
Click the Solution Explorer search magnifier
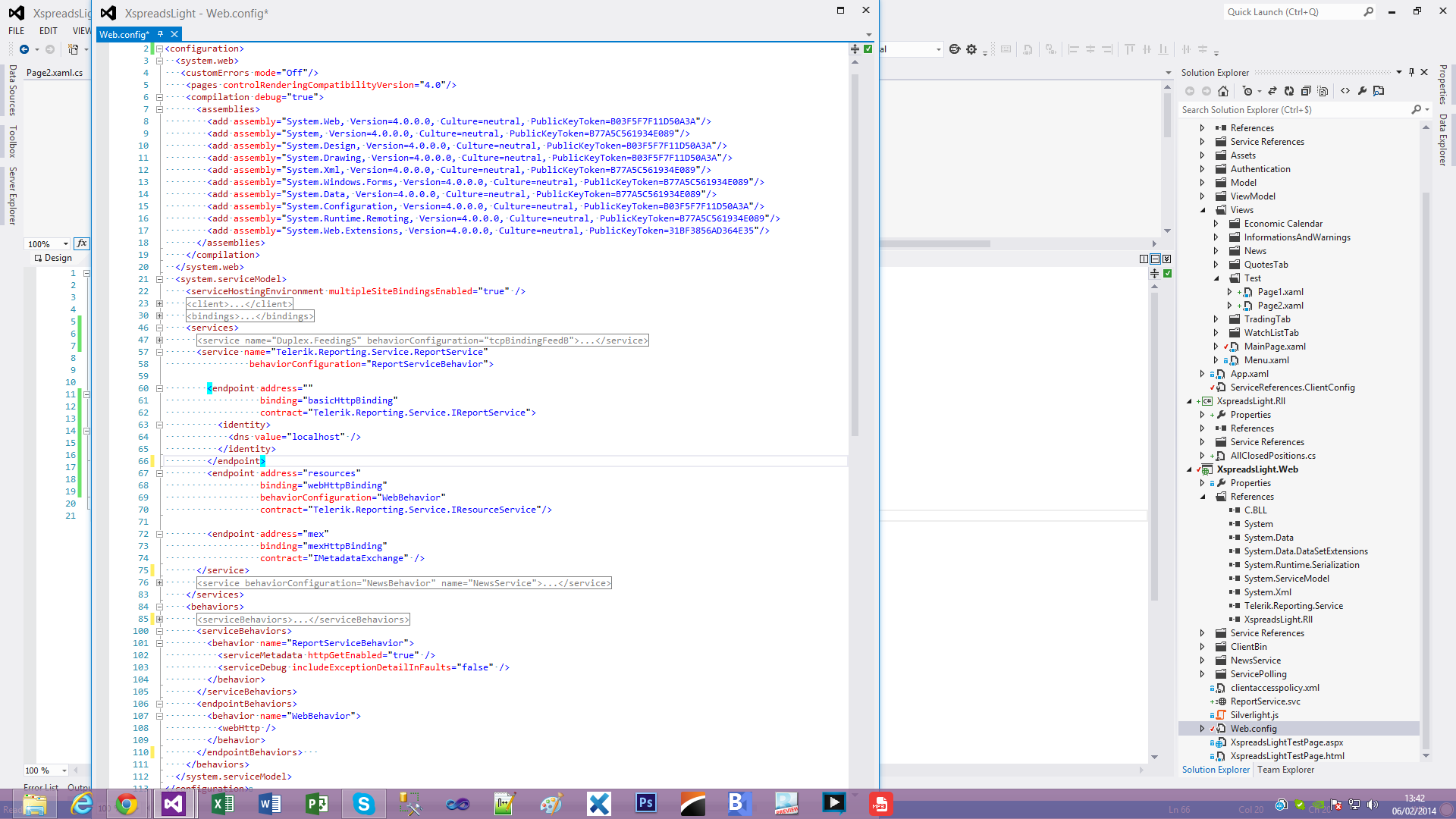coord(1416,110)
